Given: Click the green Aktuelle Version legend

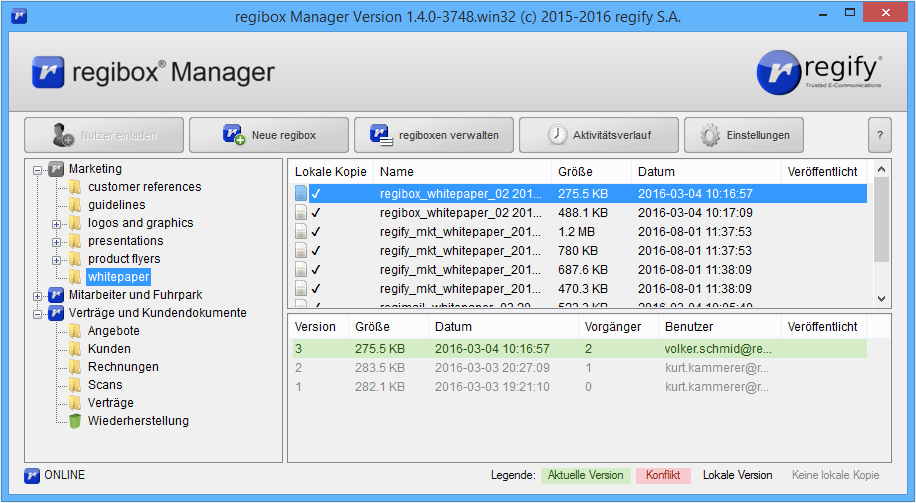Looking at the screenshot, I should (x=585, y=476).
